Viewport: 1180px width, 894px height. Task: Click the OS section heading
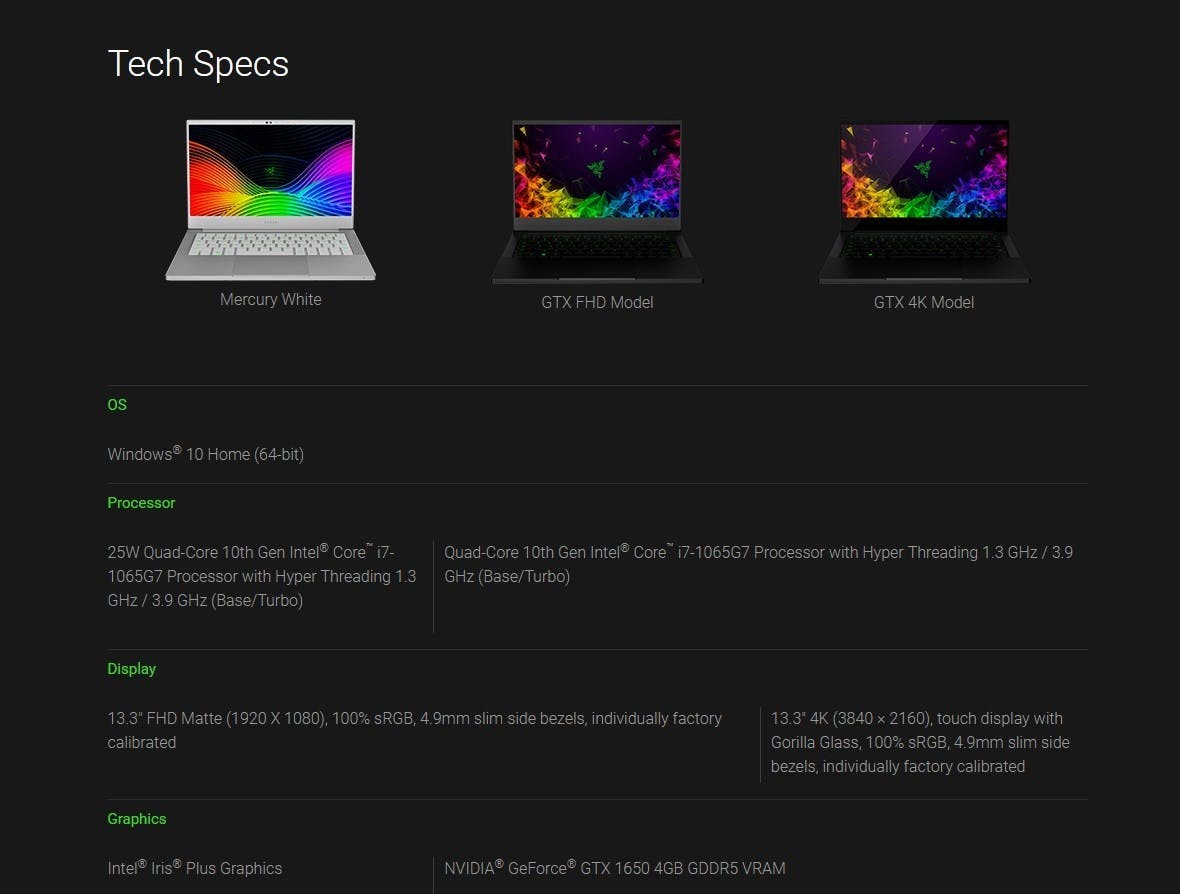click(117, 405)
